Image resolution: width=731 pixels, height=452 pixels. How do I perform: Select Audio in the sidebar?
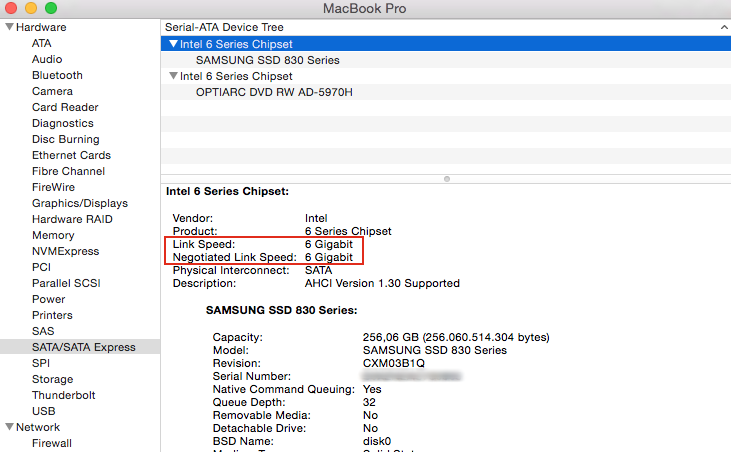pyautogui.click(x=47, y=59)
